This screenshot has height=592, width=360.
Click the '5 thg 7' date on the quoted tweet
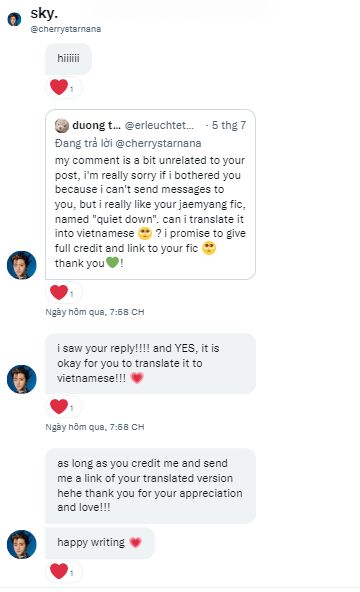(x=229, y=125)
